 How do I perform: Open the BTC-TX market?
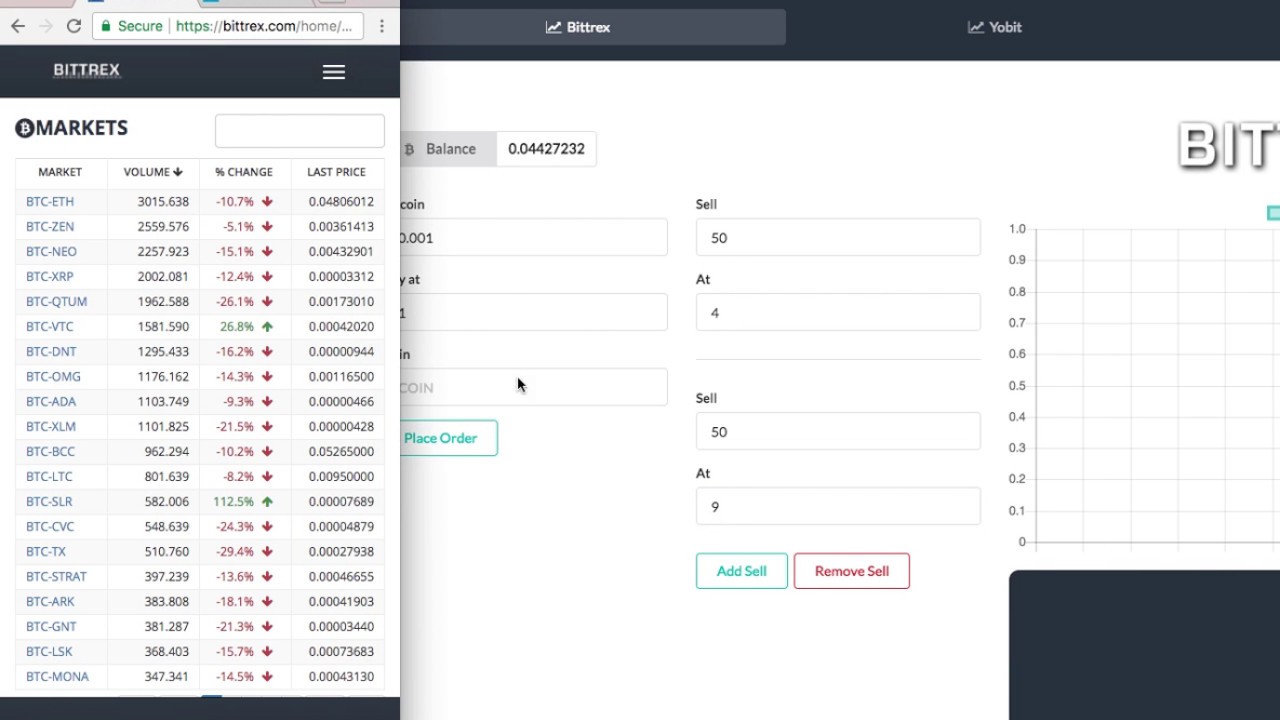[46, 552]
